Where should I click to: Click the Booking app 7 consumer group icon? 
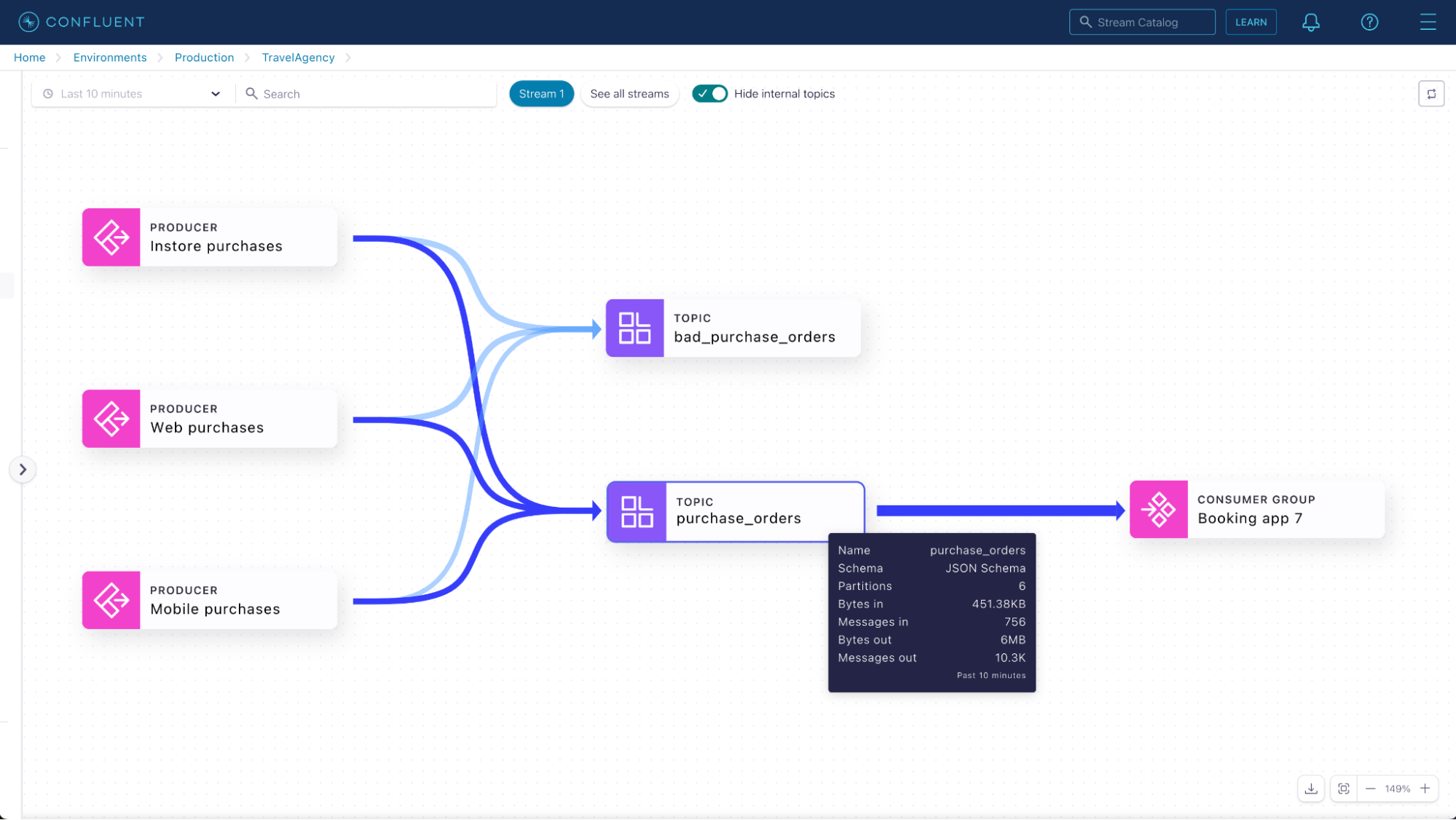pos(1158,509)
